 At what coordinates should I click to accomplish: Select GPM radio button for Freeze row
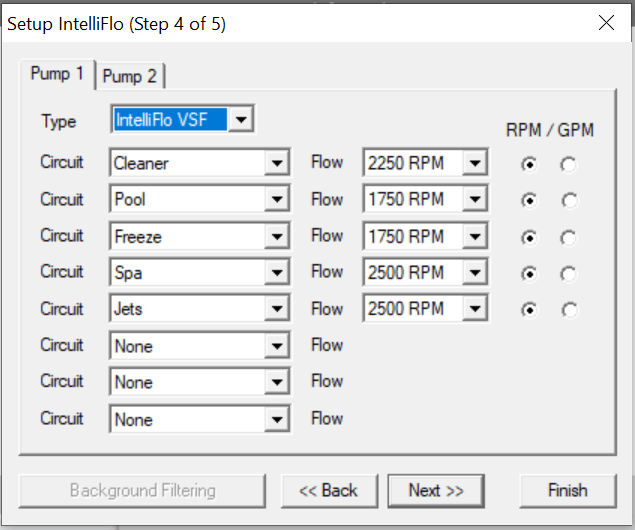(569, 238)
